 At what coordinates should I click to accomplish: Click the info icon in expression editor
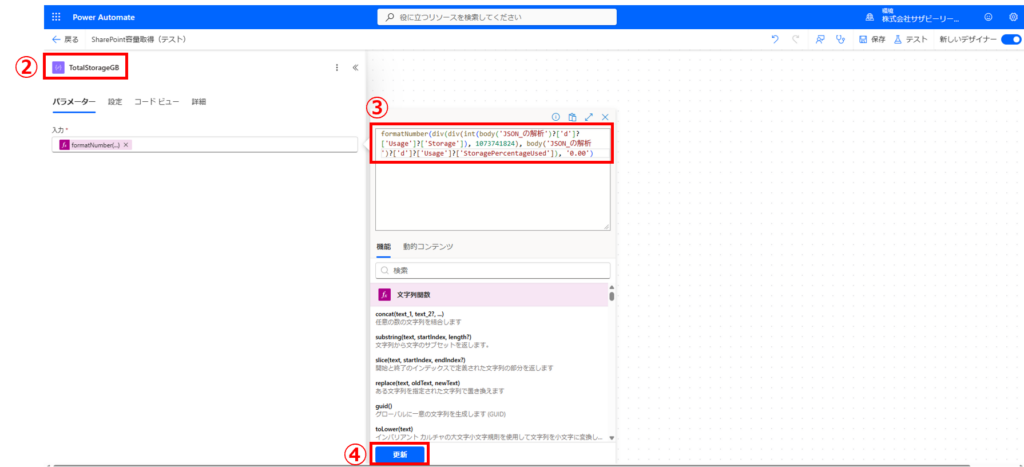point(556,117)
